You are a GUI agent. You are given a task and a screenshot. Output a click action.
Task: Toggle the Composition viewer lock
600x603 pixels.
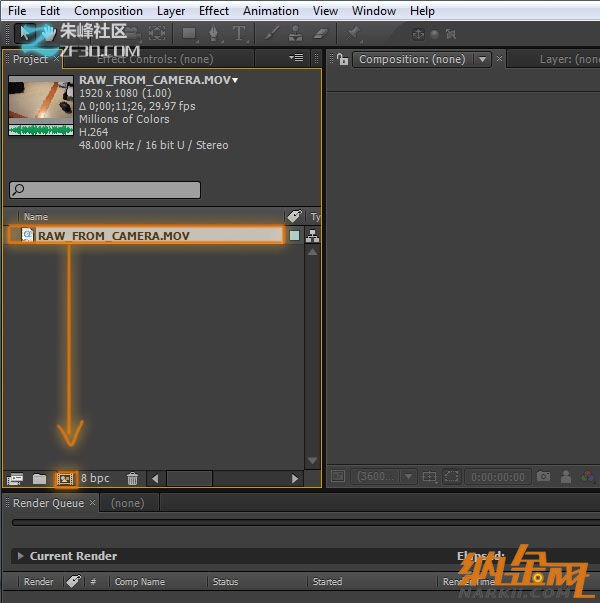pos(342,59)
